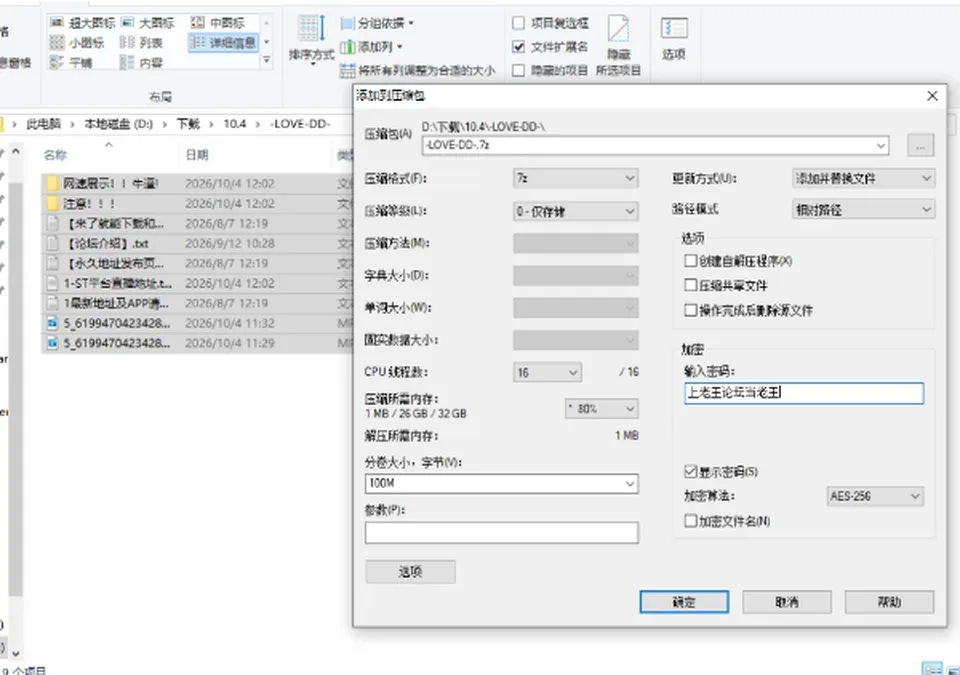
Task: Open the 压缩等级 dropdown
Action: click(576, 211)
